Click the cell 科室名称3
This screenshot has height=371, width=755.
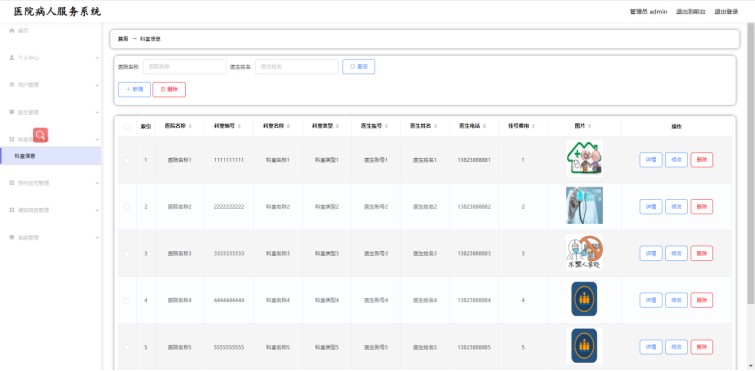click(x=278, y=254)
